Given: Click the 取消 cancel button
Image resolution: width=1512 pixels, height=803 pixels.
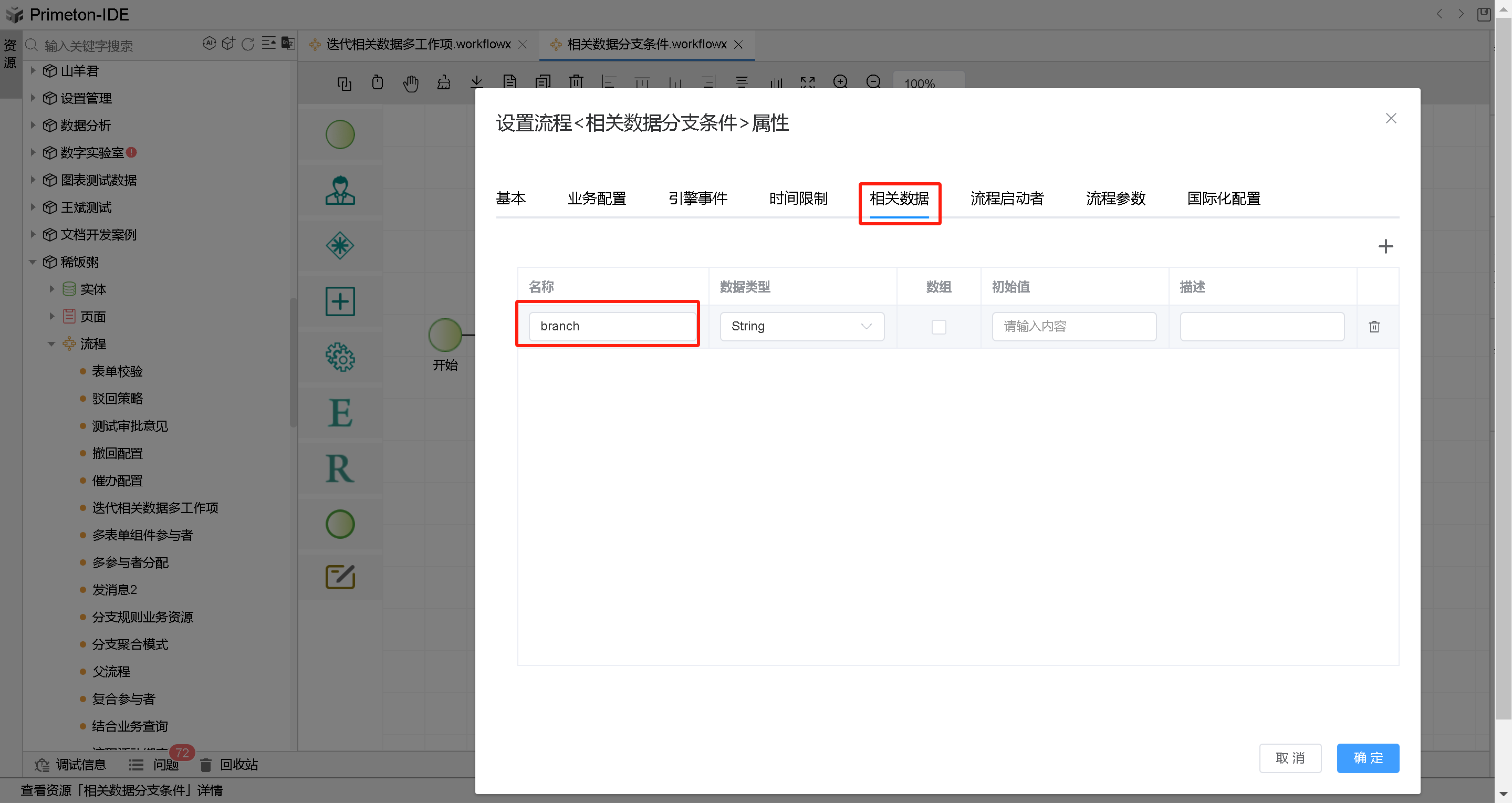Looking at the screenshot, I should tap(1290, 758).
